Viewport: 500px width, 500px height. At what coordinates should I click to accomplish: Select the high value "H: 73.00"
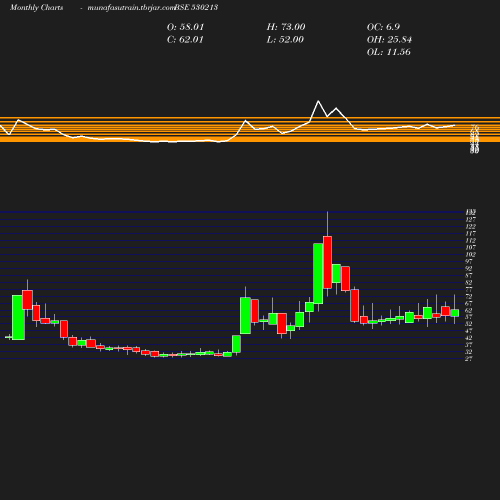click(x=286, y=27)
